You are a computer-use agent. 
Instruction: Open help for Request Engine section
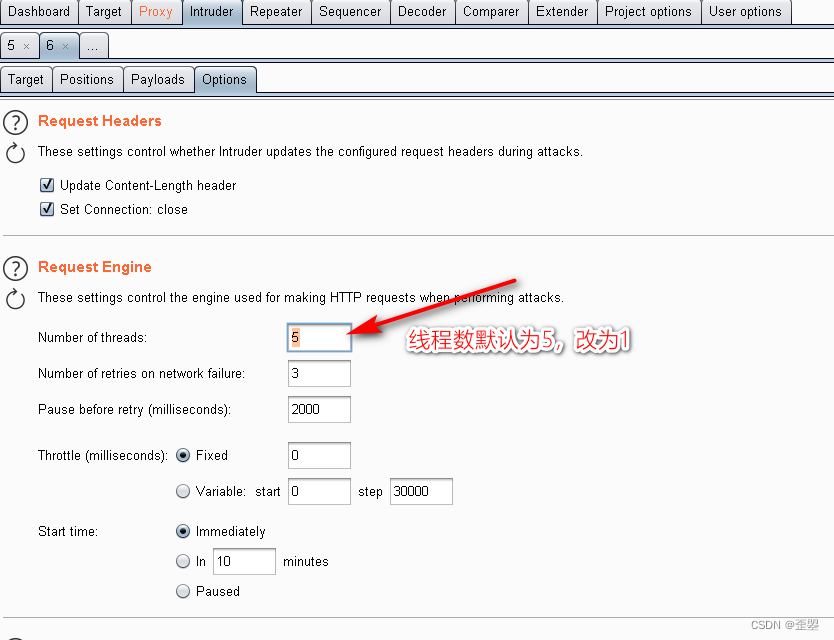15,268
